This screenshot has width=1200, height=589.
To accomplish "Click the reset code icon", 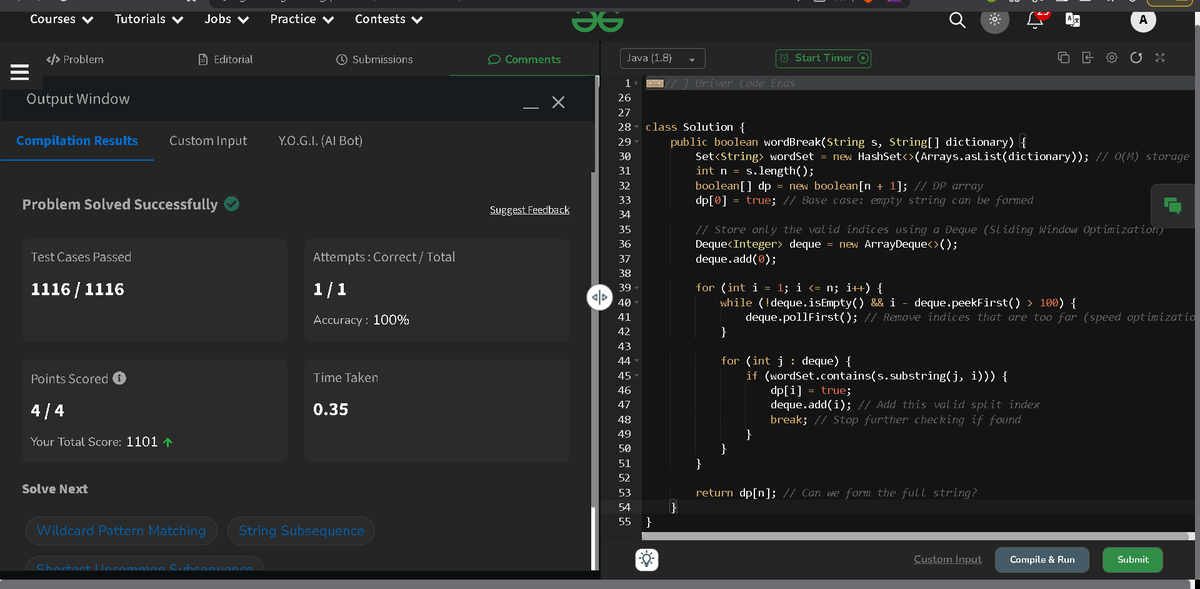I will coord(1136,58).
